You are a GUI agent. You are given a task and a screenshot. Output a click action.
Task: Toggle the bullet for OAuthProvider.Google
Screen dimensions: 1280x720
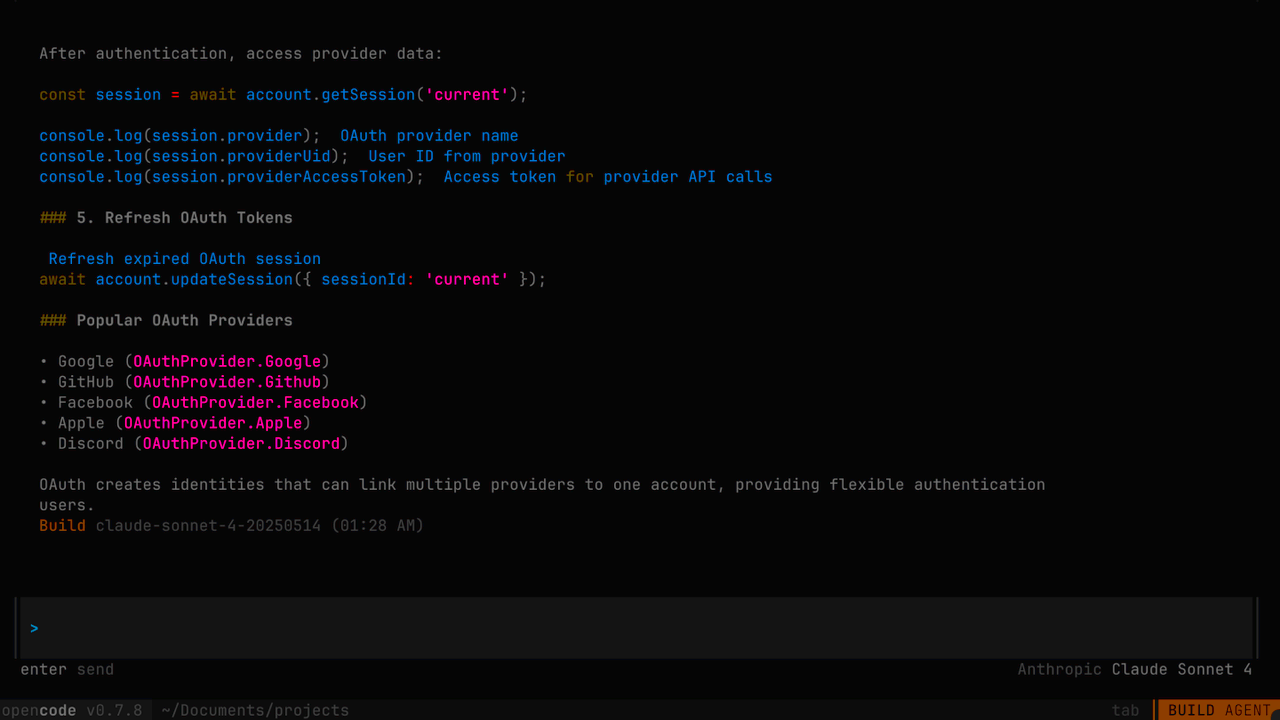pyautogui.click(x=43, y=361)
